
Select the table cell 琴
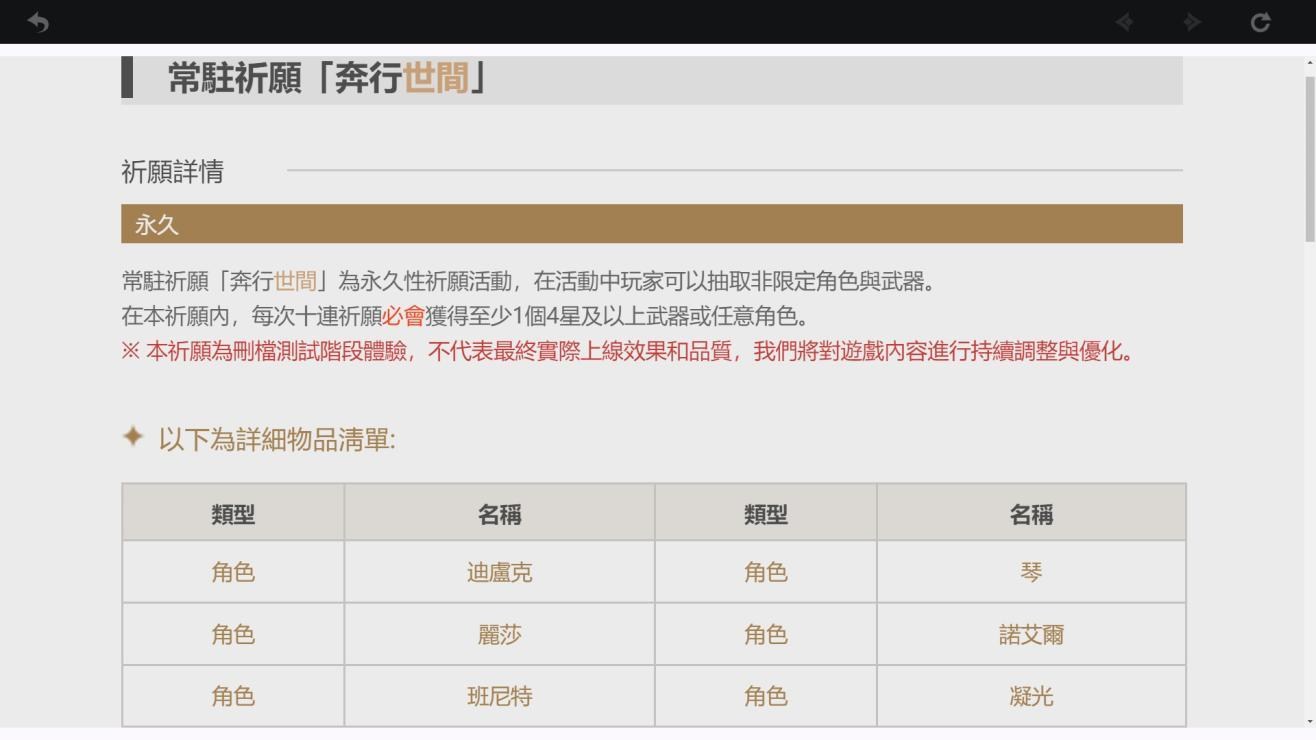point(1031,572)
